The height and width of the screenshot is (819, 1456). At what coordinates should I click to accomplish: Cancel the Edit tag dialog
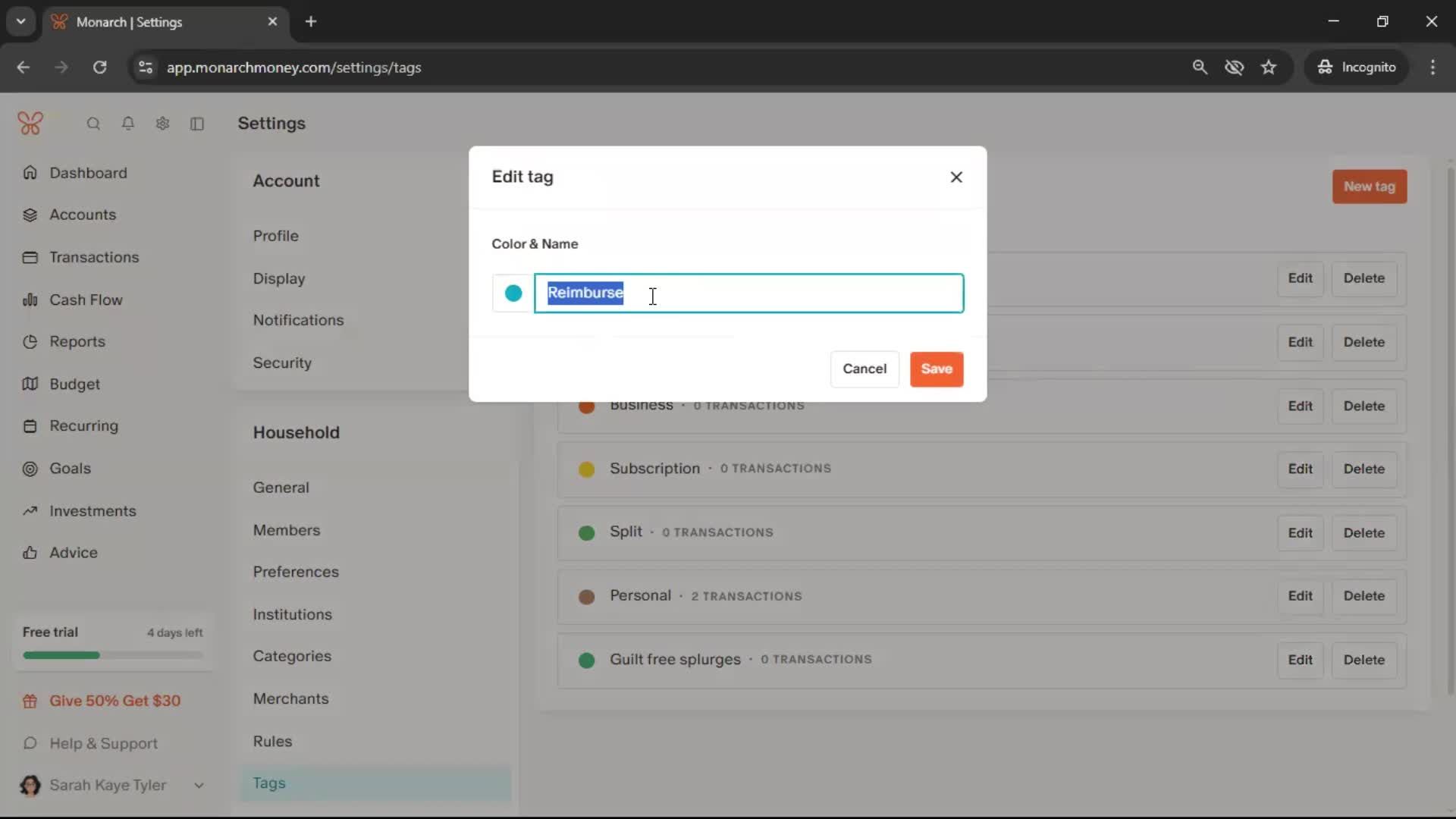(864, 369)
